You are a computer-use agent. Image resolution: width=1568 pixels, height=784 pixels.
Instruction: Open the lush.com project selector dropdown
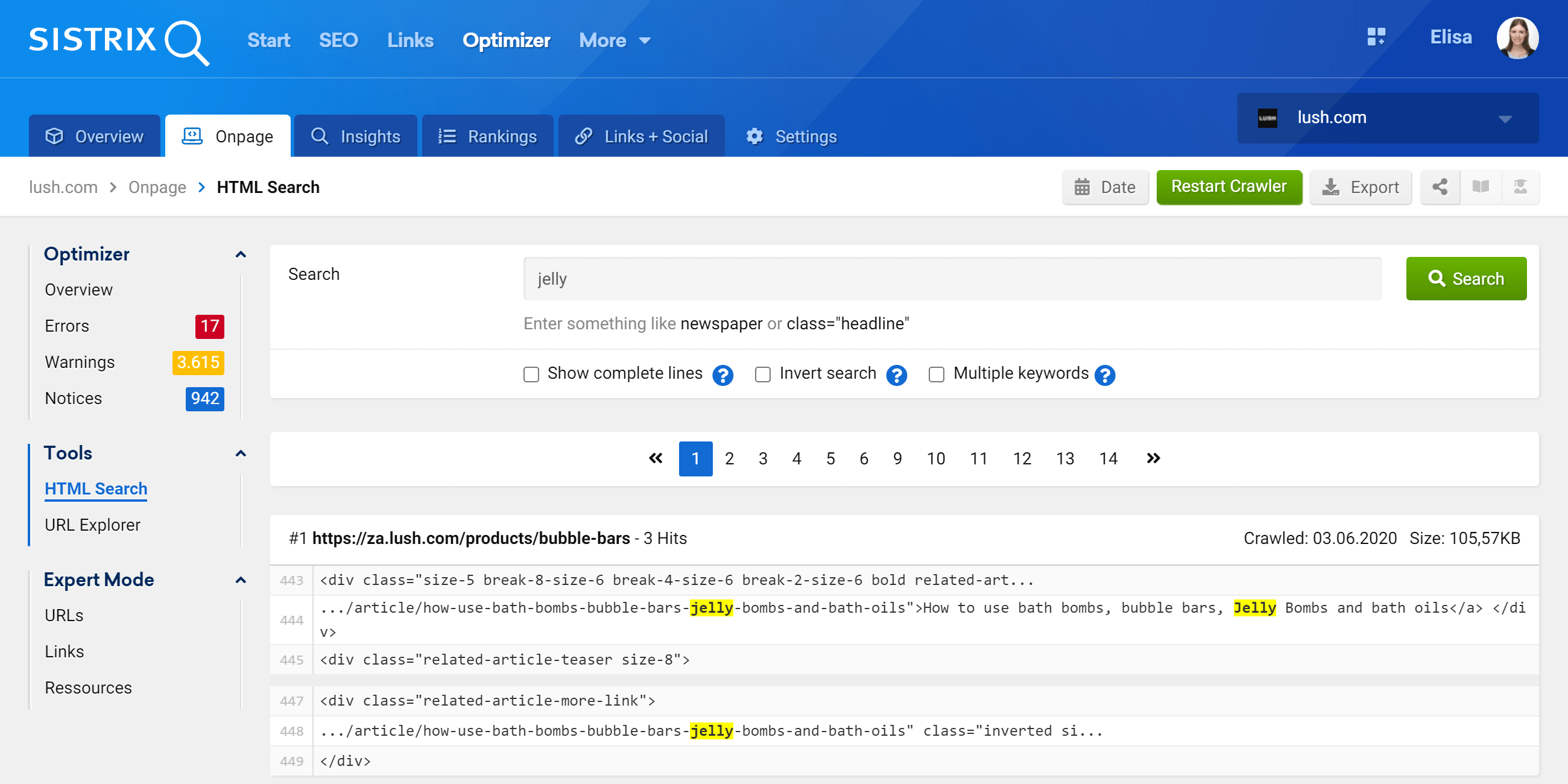click(x=1387, y=118)
